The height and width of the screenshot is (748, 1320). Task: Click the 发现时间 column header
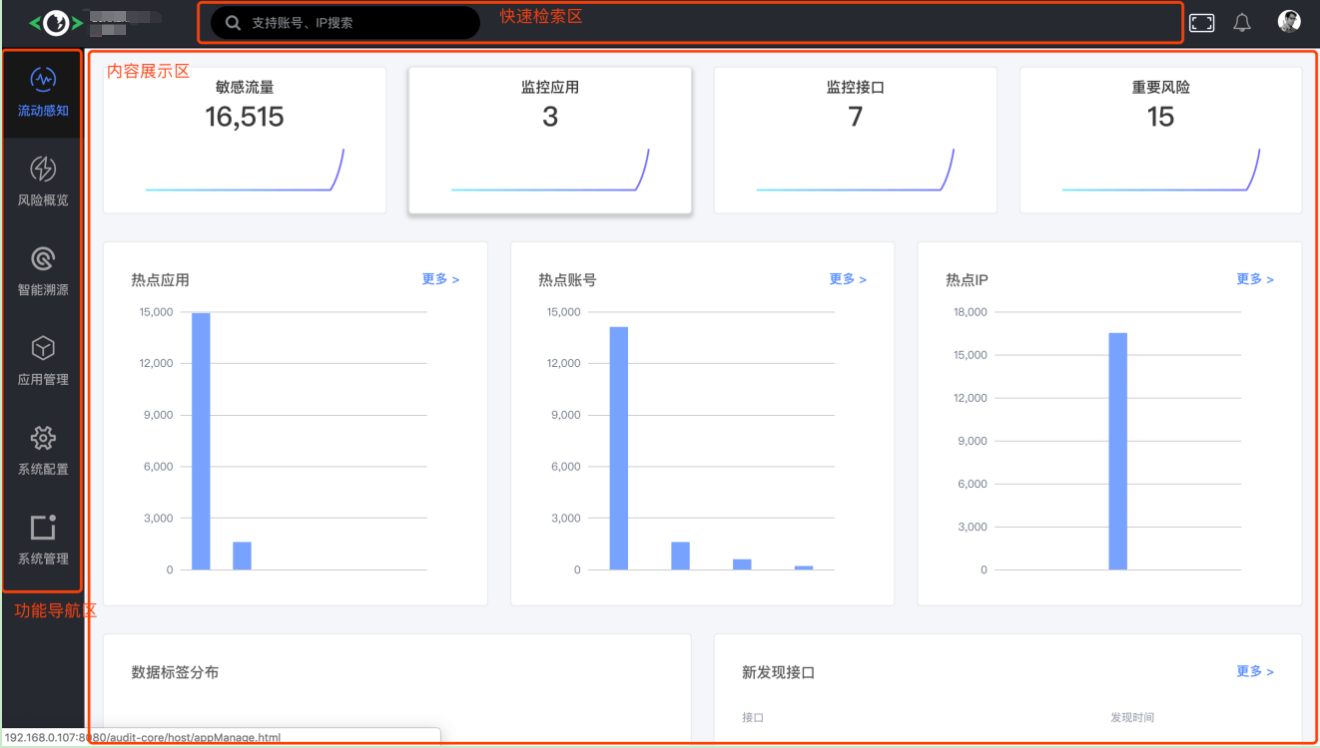click(1132, 717)
